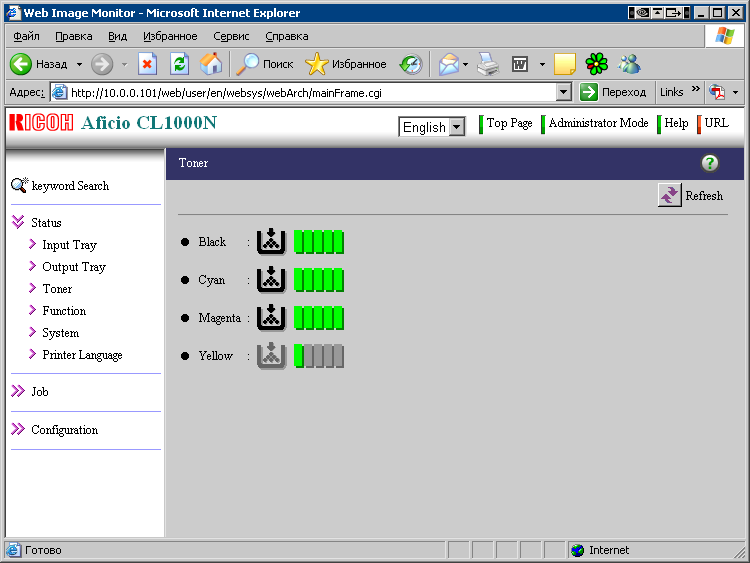Click the toner help question mark icon
750x563 pixels.
[x=710, y=163]
